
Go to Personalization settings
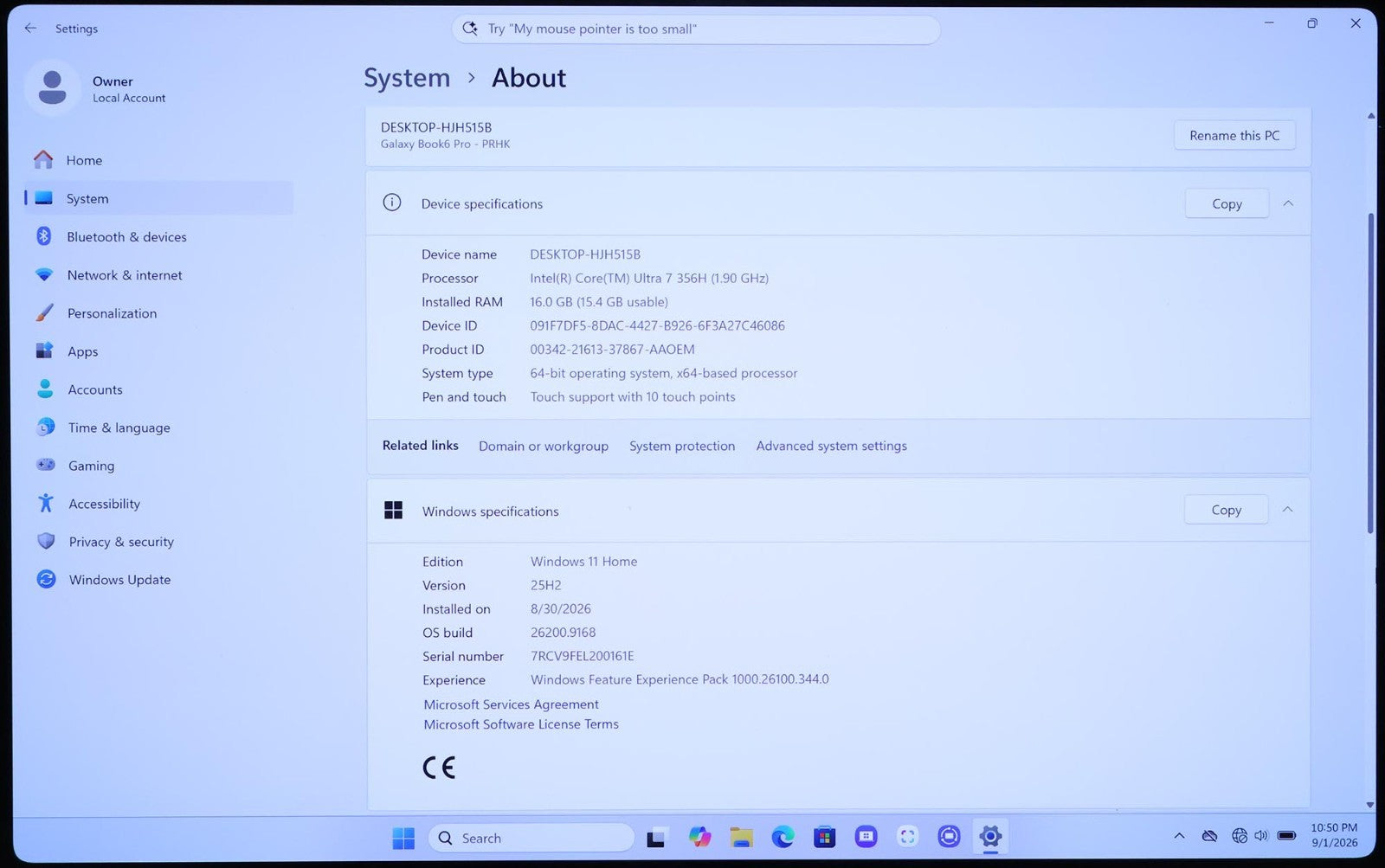tap(112, 313)
